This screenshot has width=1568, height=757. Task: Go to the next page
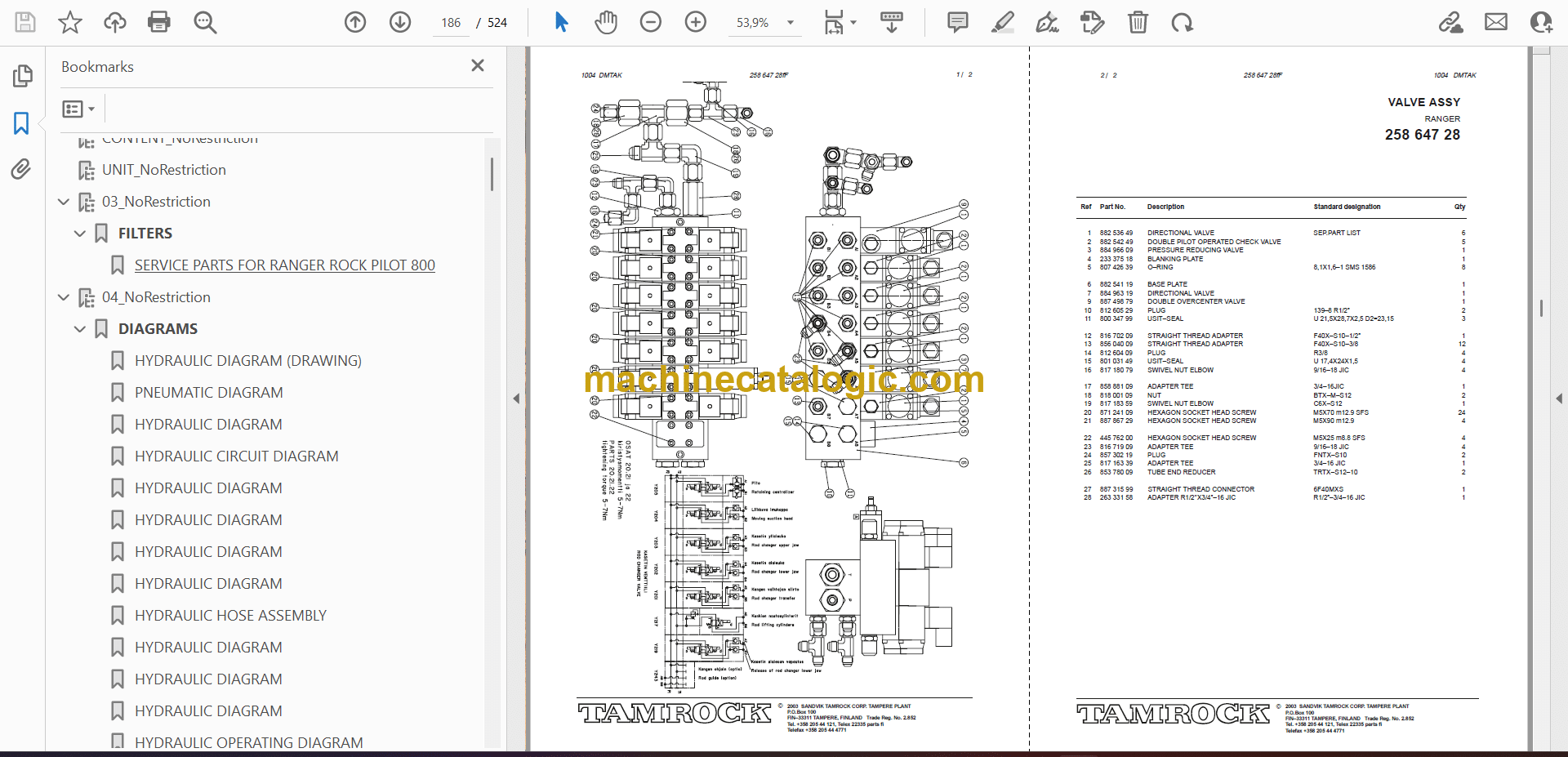(400, 22)
